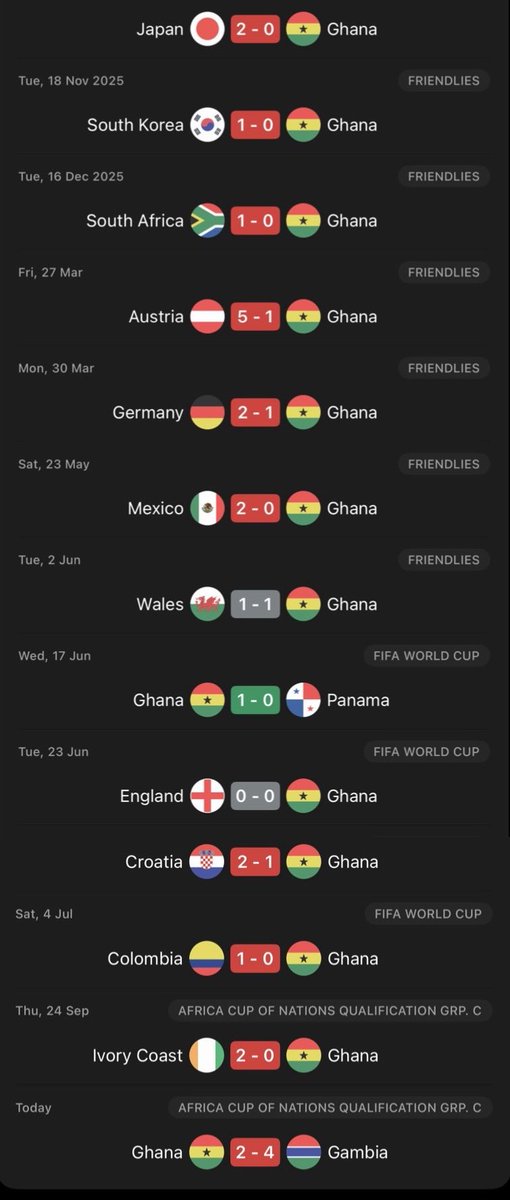Tap the South Africa flag icon
This screenshot has width=510, height=1200.
[x=207, y=221]
